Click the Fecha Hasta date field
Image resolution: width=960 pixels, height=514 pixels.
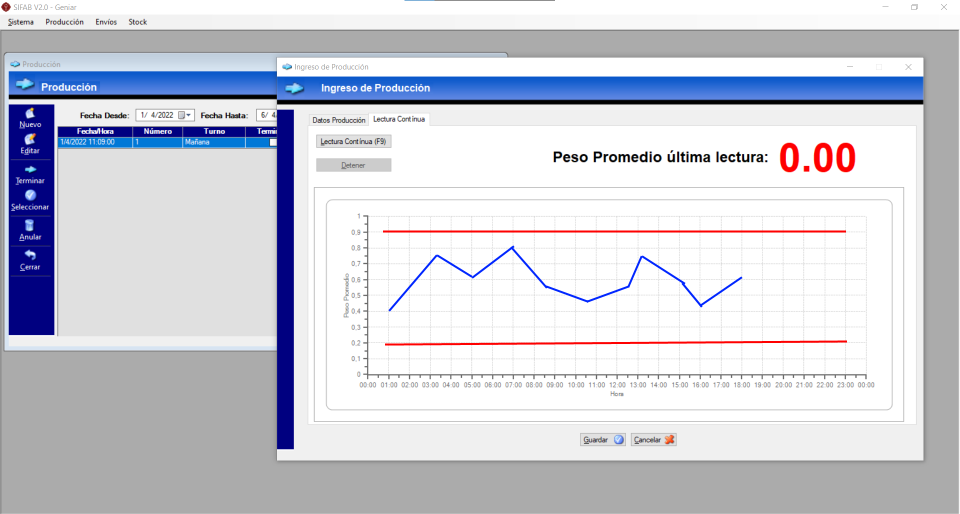pos(267,115)
